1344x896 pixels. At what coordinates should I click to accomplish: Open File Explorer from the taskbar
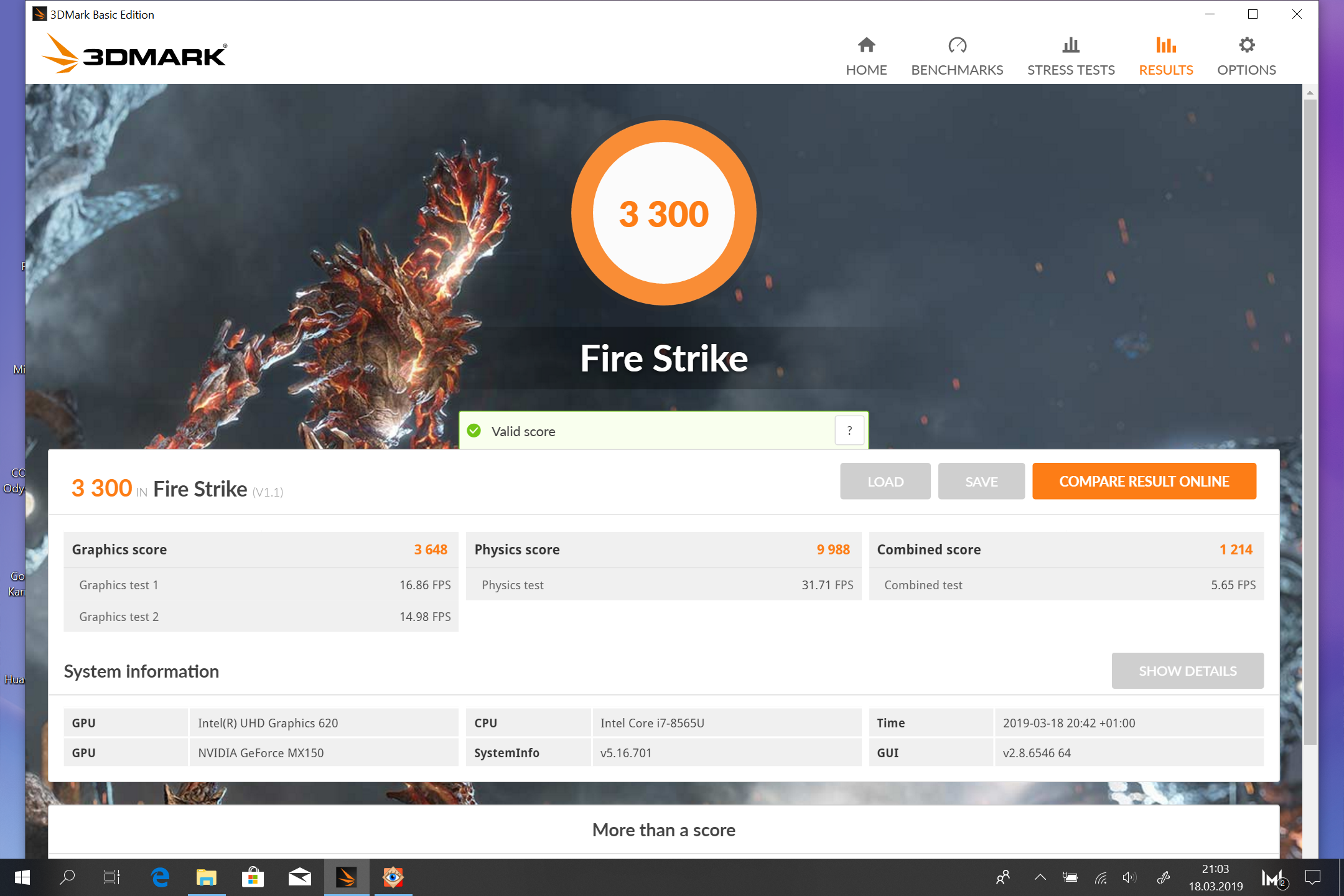click(207, 877)
